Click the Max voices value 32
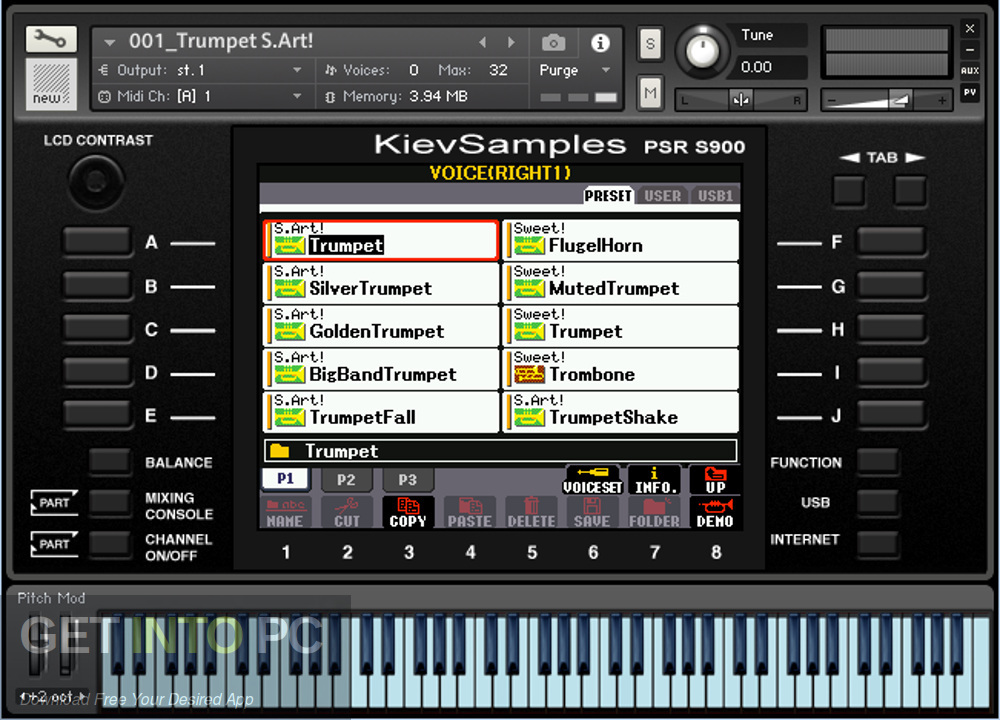The image size is (1000, 720). point(498,70)
